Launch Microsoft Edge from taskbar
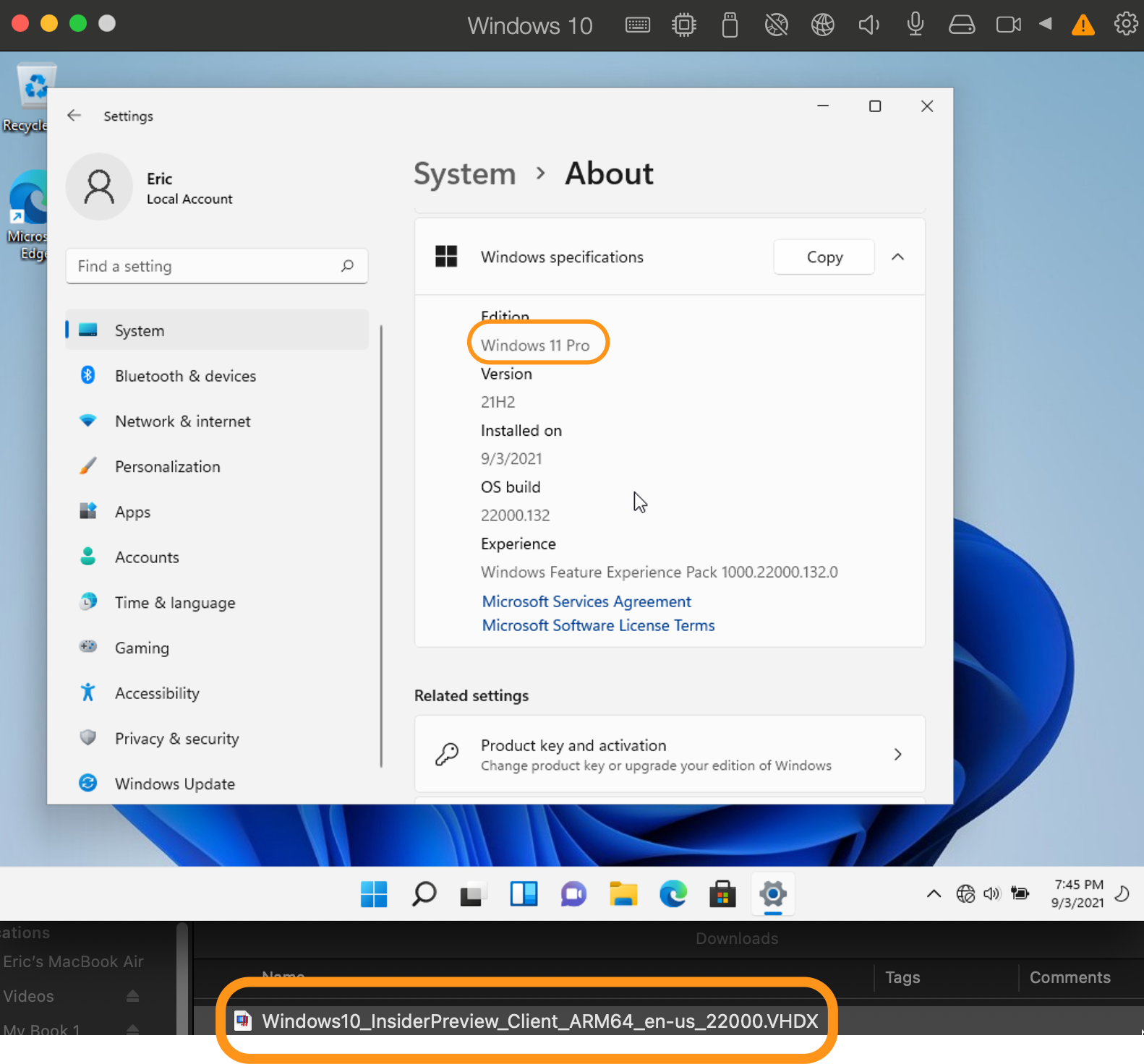Screen dimensions: 1144x1064 pos(673,894)
